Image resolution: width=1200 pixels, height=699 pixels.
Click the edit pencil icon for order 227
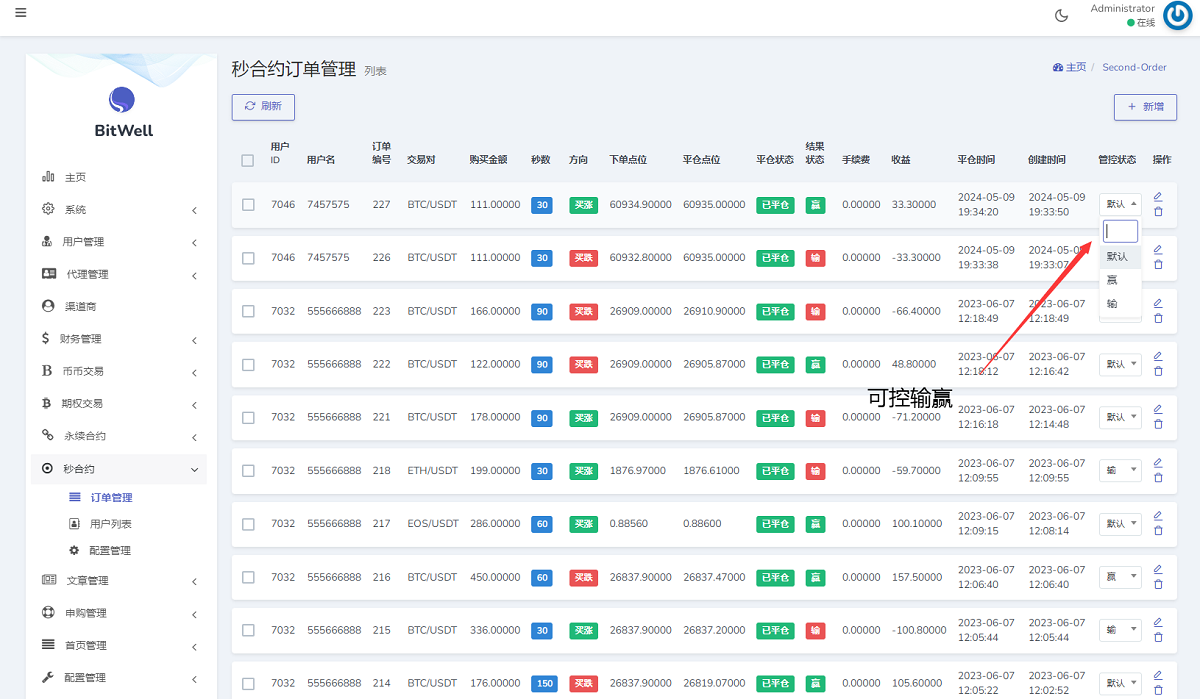click(x=1158, y=196)
